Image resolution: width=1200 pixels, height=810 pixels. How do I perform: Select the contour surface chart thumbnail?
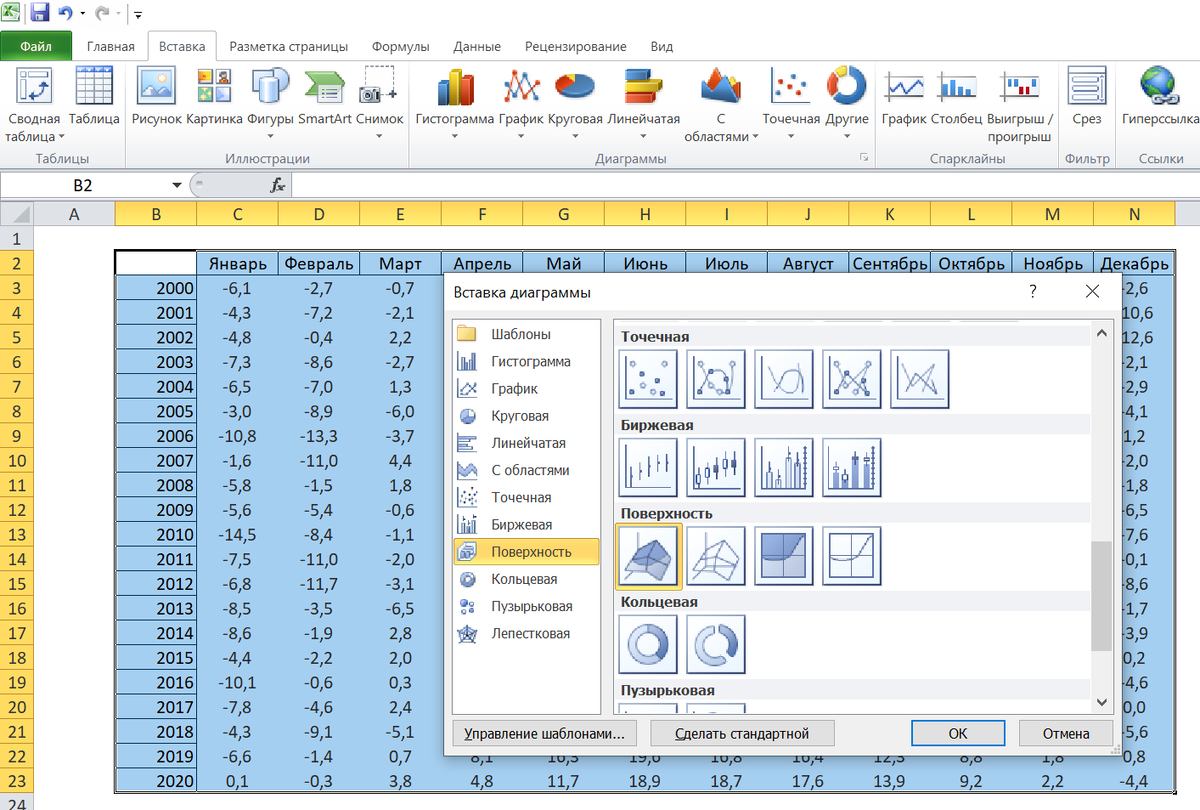(784, 555)
